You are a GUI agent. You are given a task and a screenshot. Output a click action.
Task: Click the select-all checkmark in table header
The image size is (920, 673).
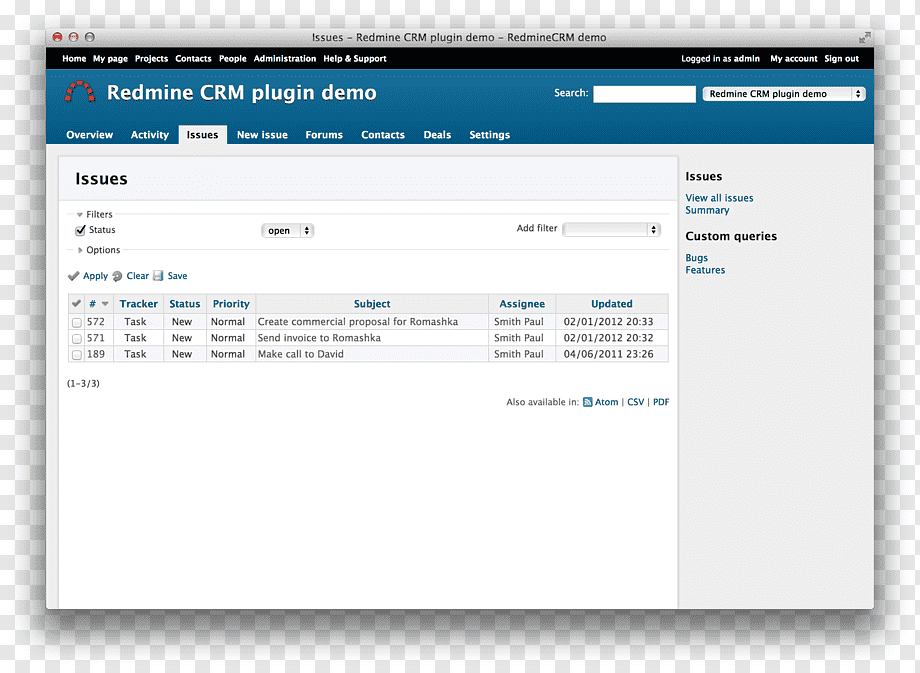pyautogui.click(x=76, y=303)
